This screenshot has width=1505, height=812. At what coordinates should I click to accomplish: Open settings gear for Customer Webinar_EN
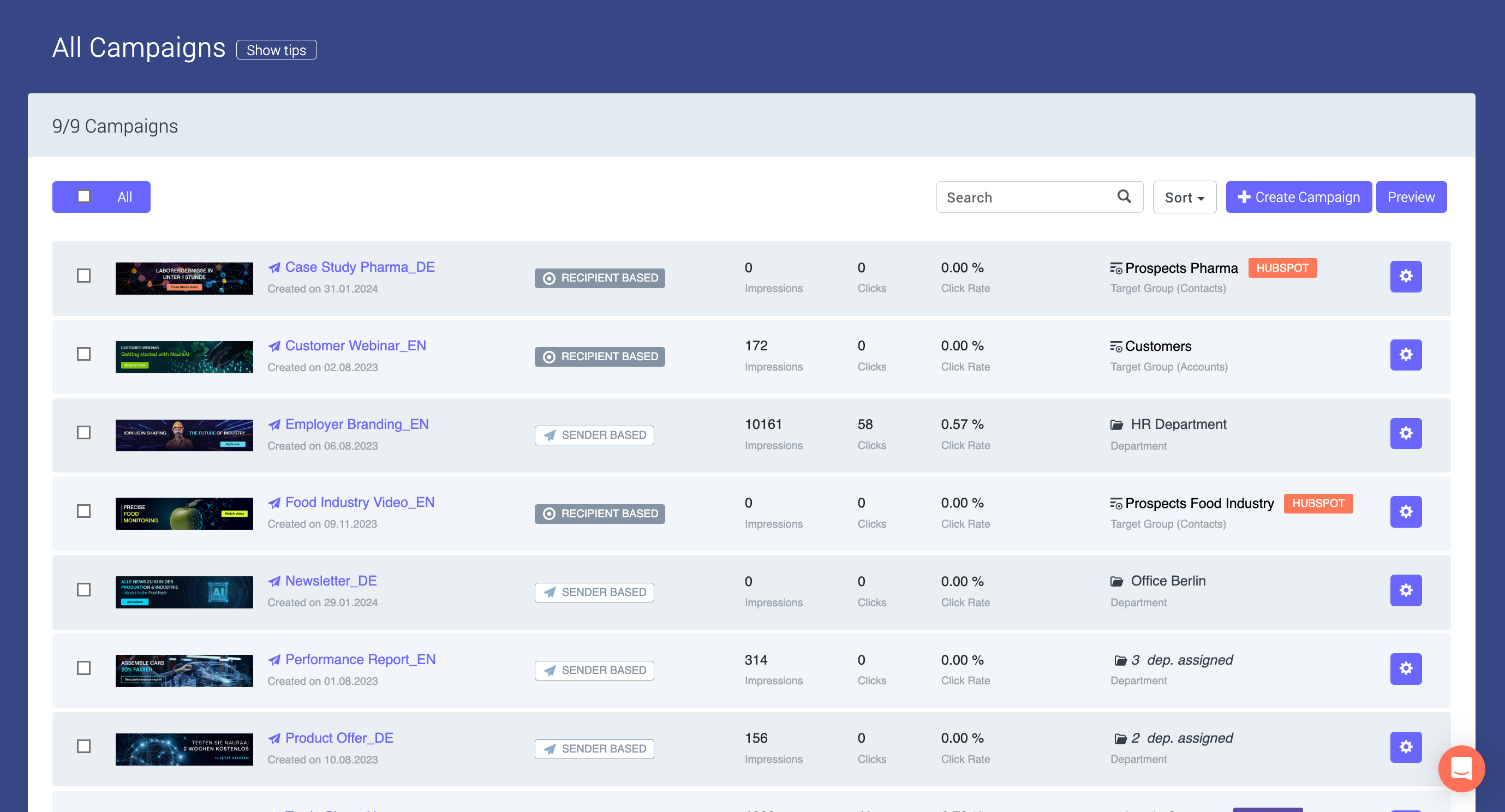point(1405,355)
